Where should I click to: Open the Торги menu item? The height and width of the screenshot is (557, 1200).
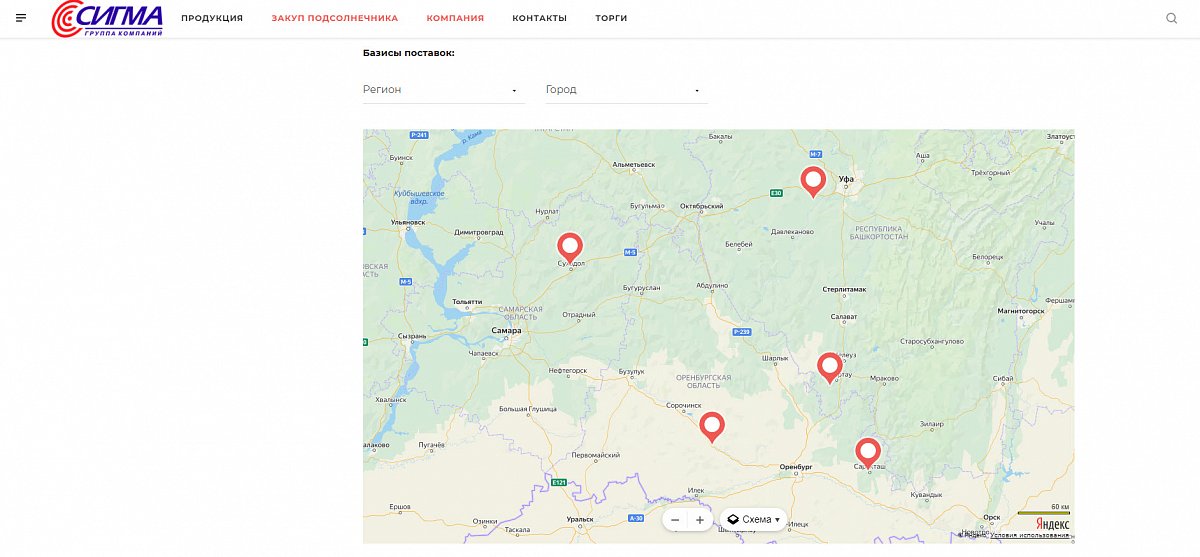tap(611, 18)
